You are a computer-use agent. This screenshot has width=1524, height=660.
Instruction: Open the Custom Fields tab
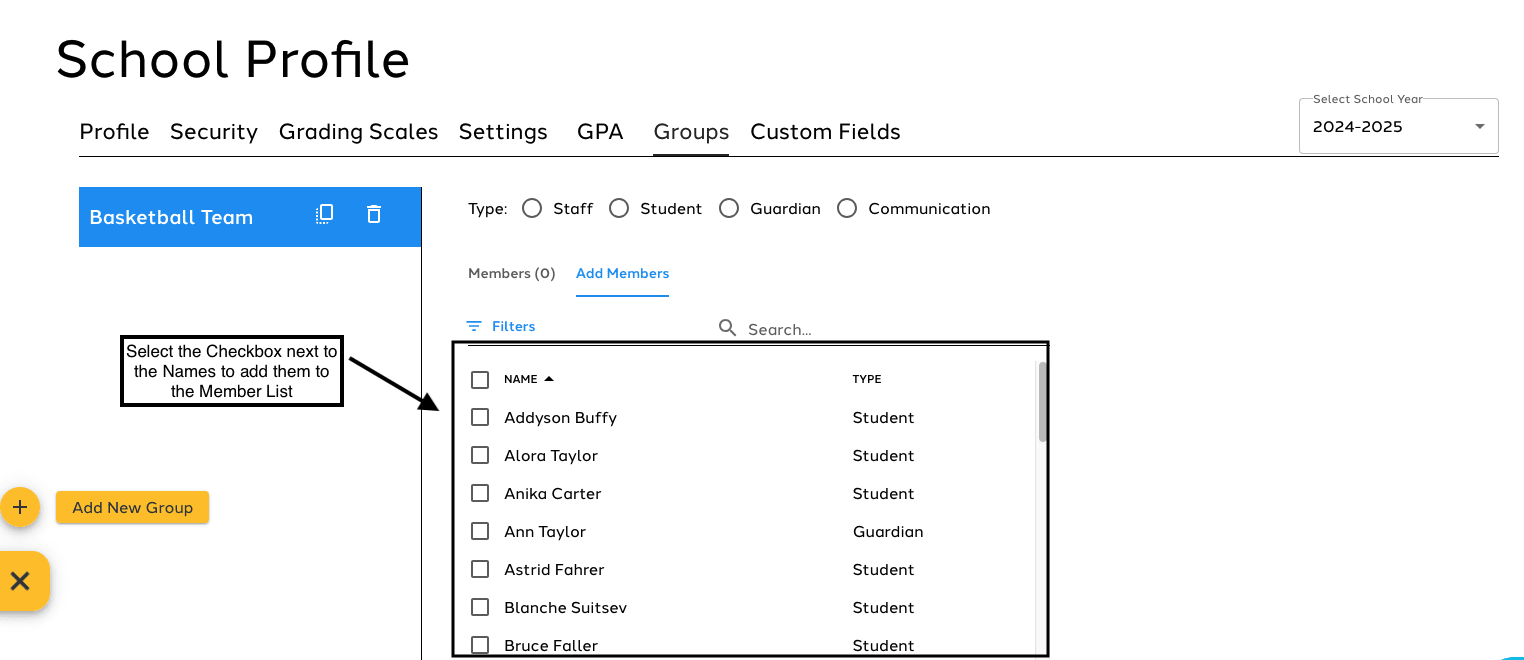pyautogui.click(x=825, y=132)
